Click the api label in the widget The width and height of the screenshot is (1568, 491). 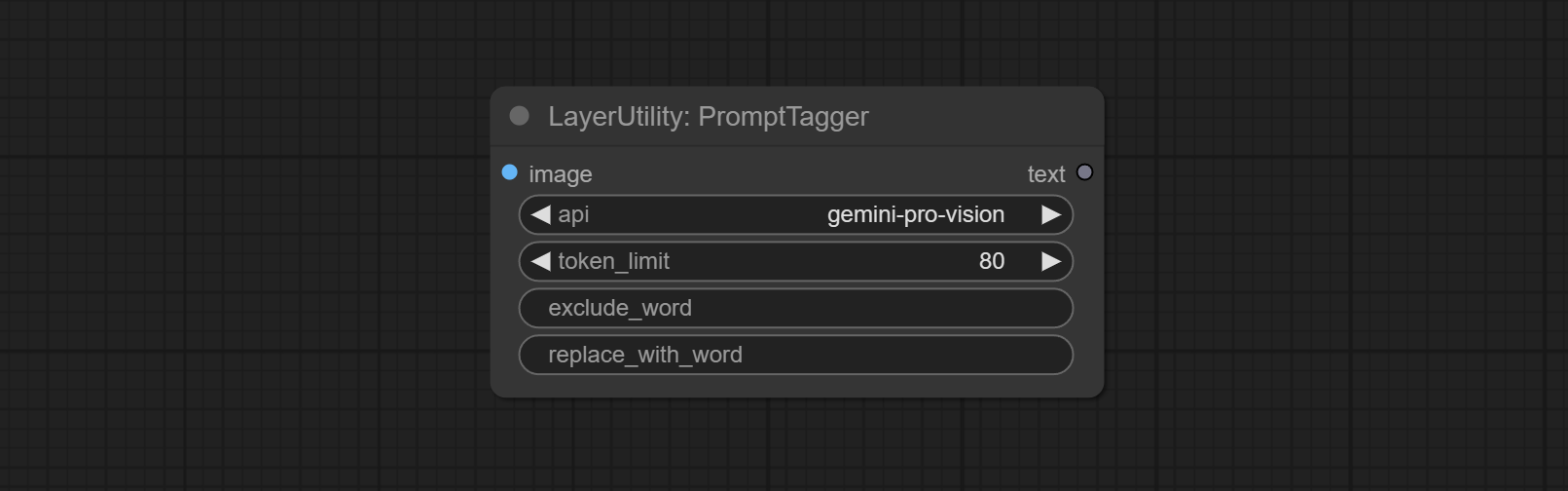(x=573, y=214)
